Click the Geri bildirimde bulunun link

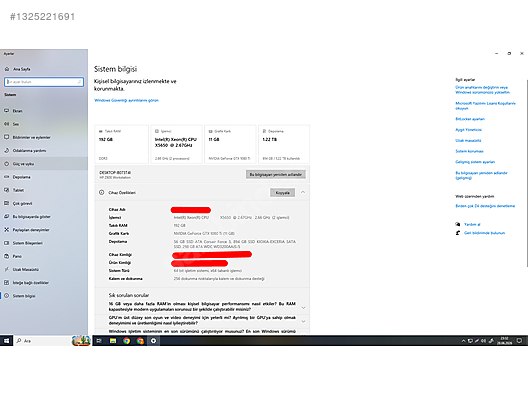[485, 233]
